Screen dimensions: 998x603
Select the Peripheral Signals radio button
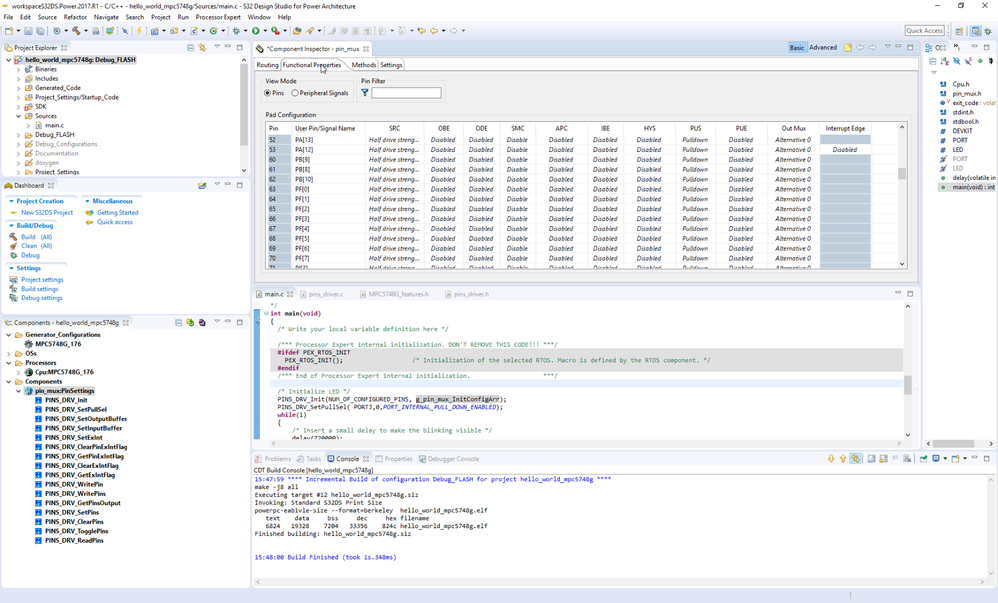(295, 93)
